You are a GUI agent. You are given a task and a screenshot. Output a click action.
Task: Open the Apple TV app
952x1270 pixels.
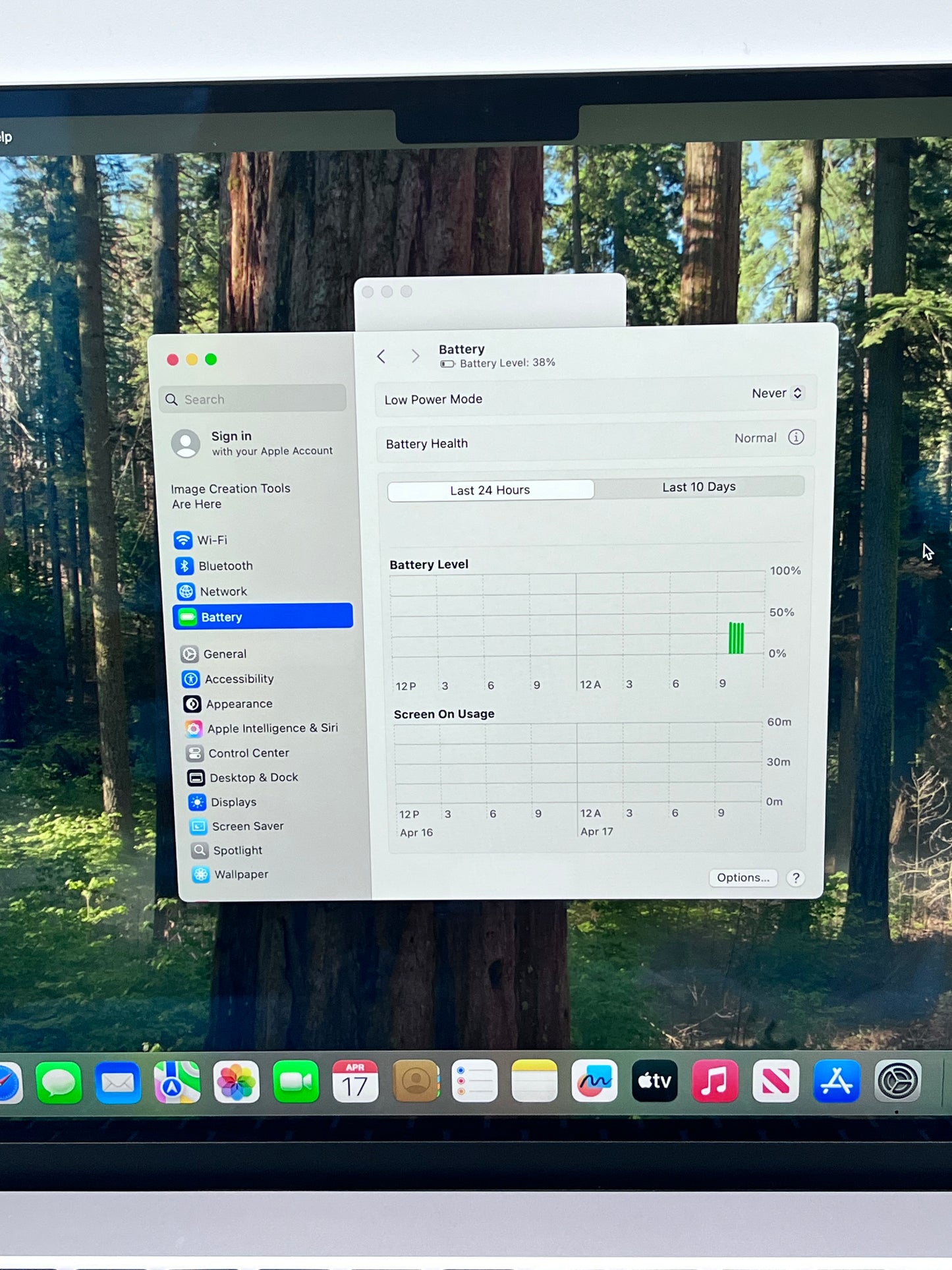(655, 1081)
